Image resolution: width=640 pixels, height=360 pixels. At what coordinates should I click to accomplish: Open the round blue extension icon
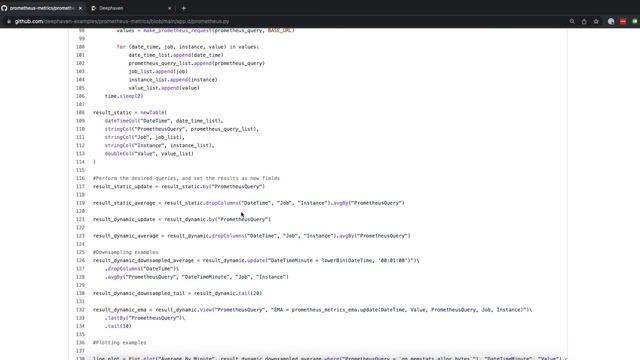coord(611,22)
